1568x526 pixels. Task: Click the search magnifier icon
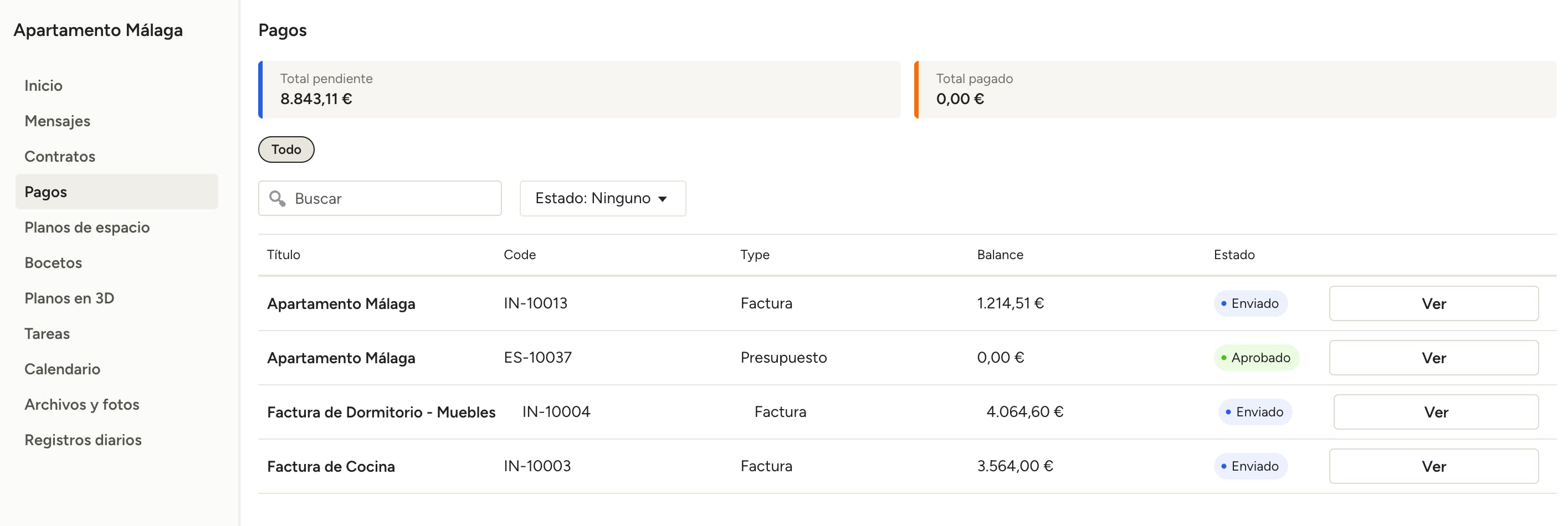[x=278, y=198]
